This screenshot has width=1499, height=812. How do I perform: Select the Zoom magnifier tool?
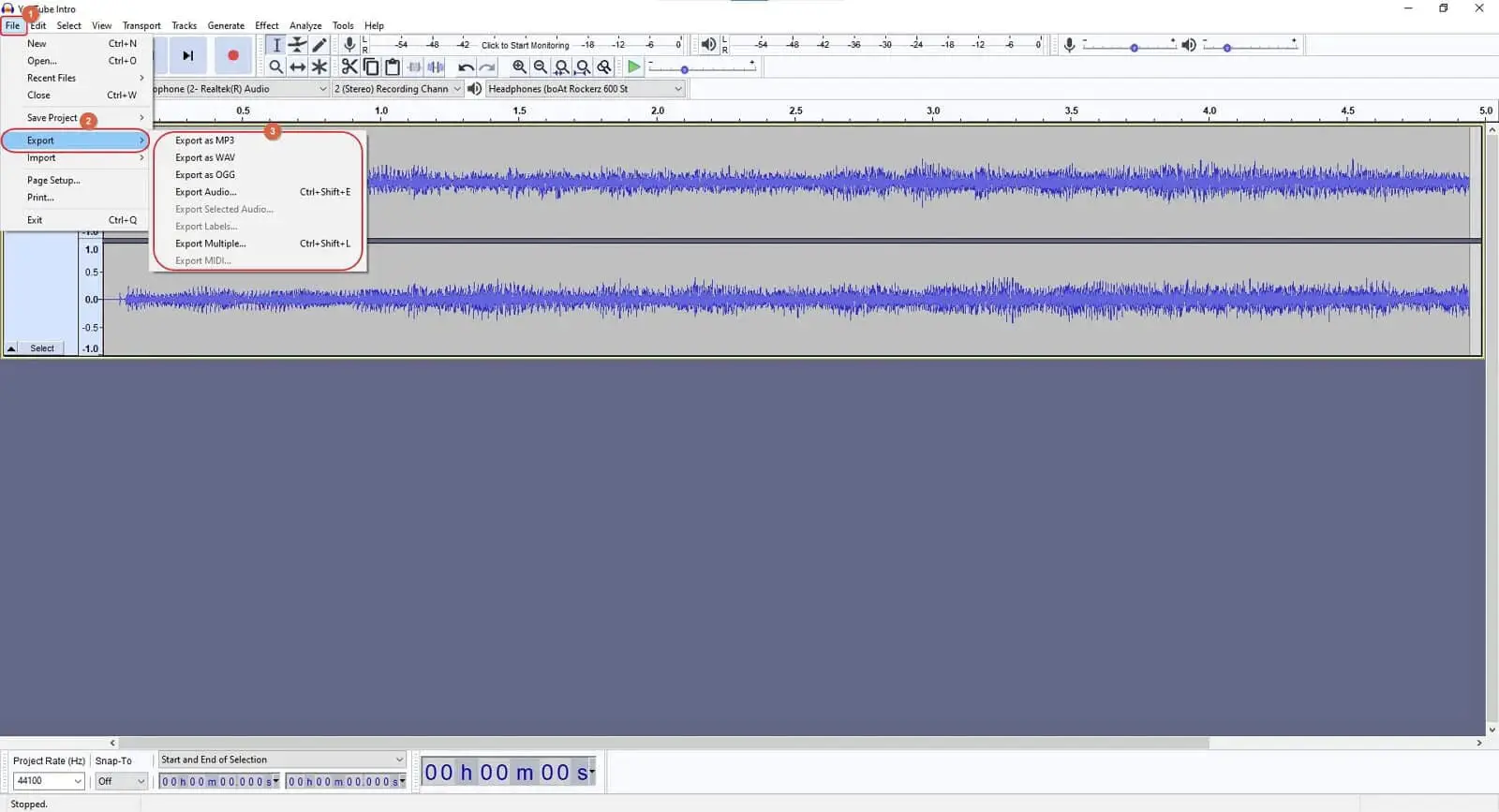[276, 66]
